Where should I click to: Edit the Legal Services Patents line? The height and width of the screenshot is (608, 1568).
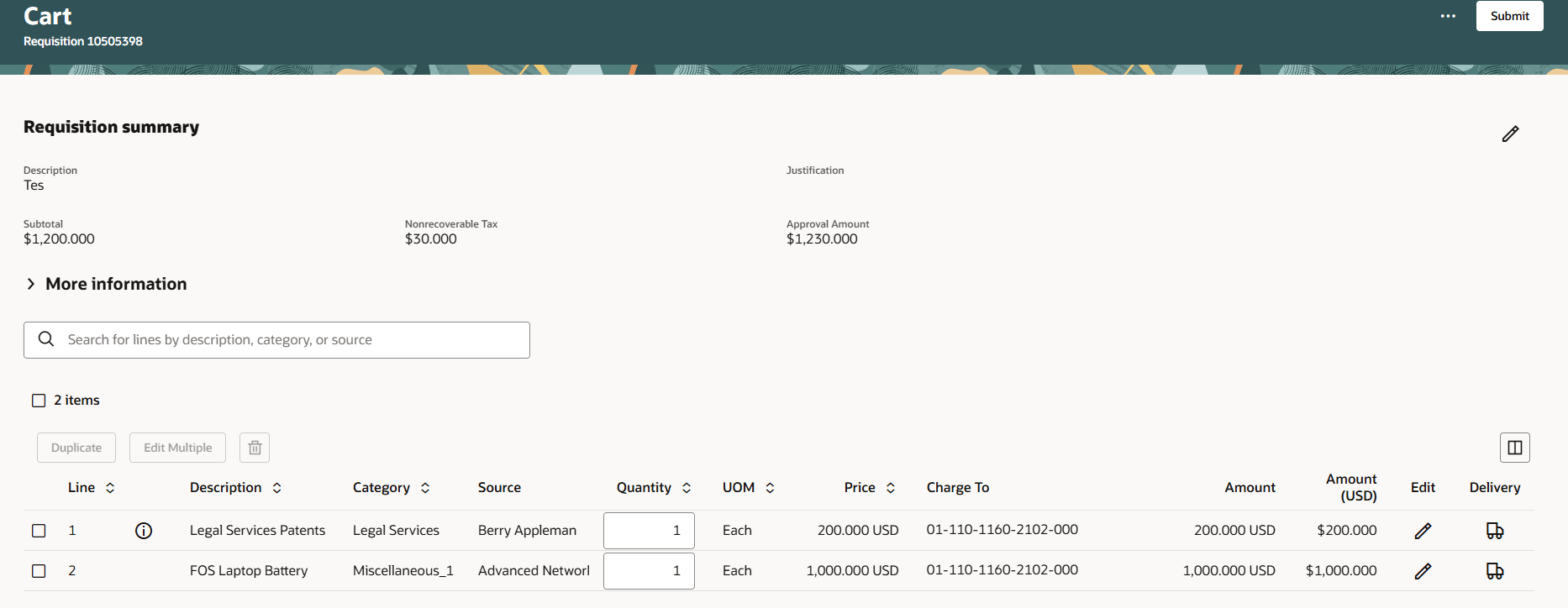pos(1423,531)
